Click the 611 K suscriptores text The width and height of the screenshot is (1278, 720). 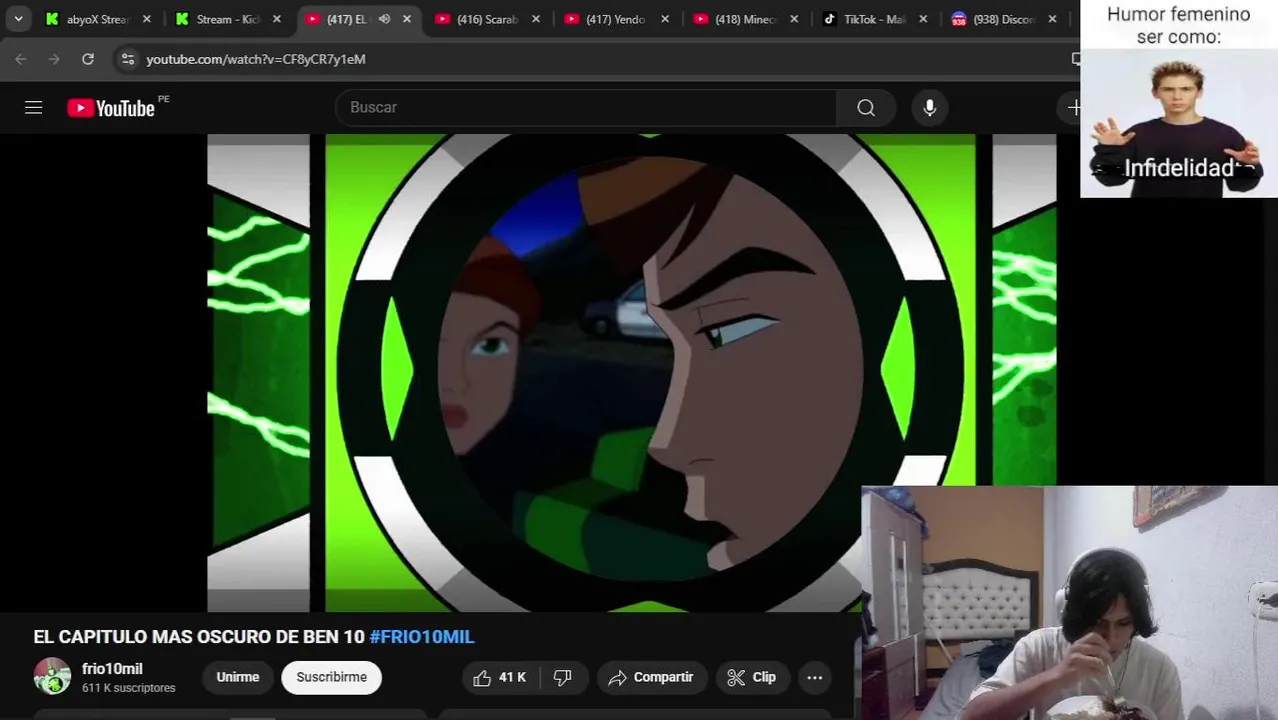click(129, 688)
